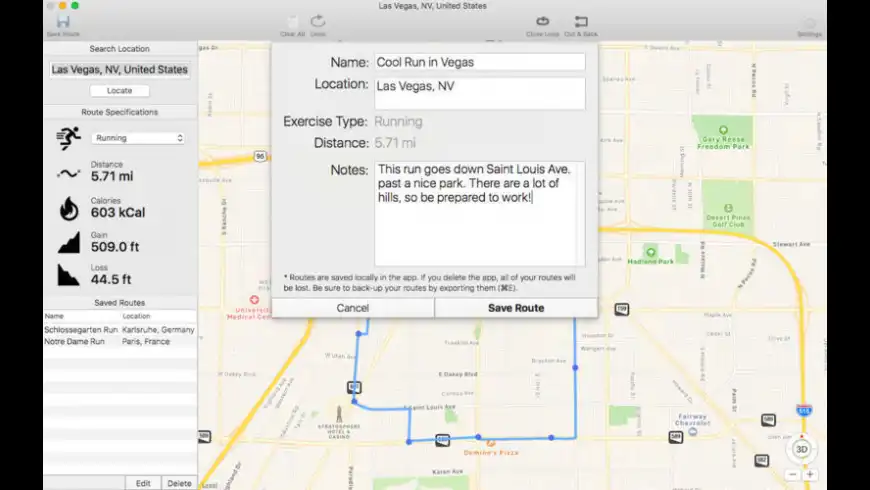Click the Location column header
870x490 pixels.
coord(136,316)
